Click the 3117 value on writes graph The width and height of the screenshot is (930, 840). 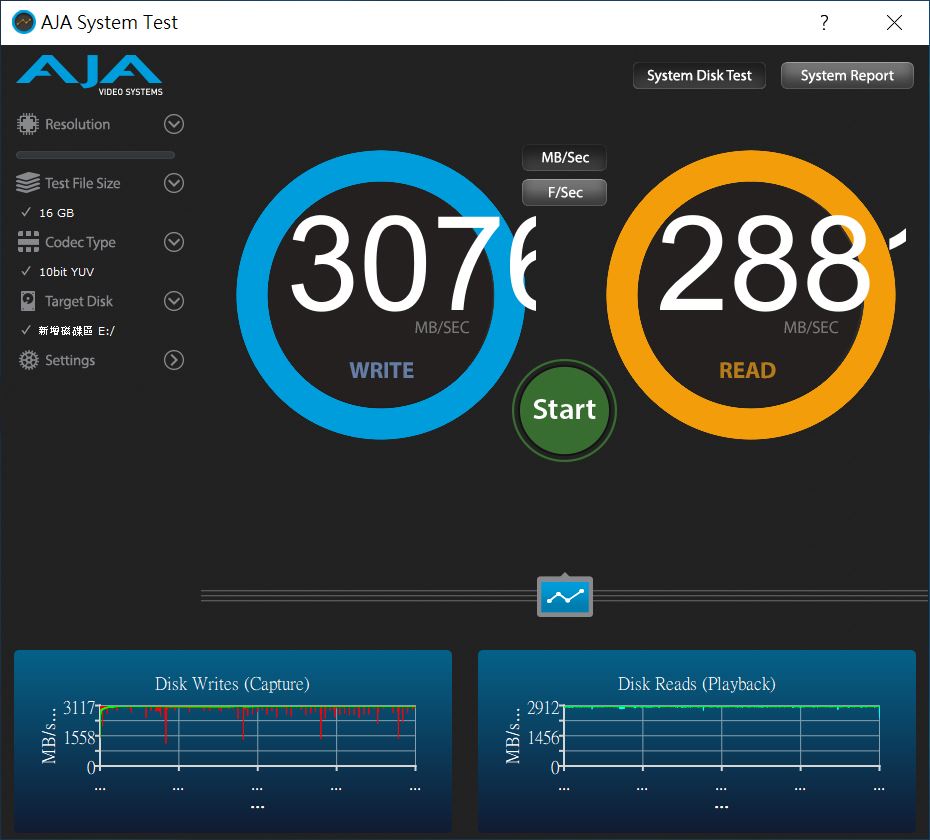click(x=79, y=707)
